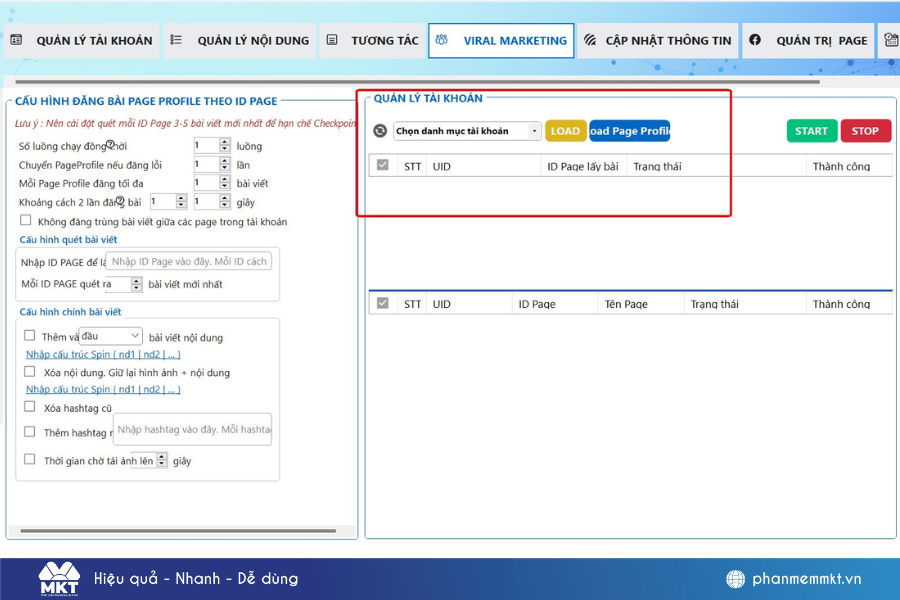Click the list icon on Quản Lý Nội Dung

click(176, 41)
